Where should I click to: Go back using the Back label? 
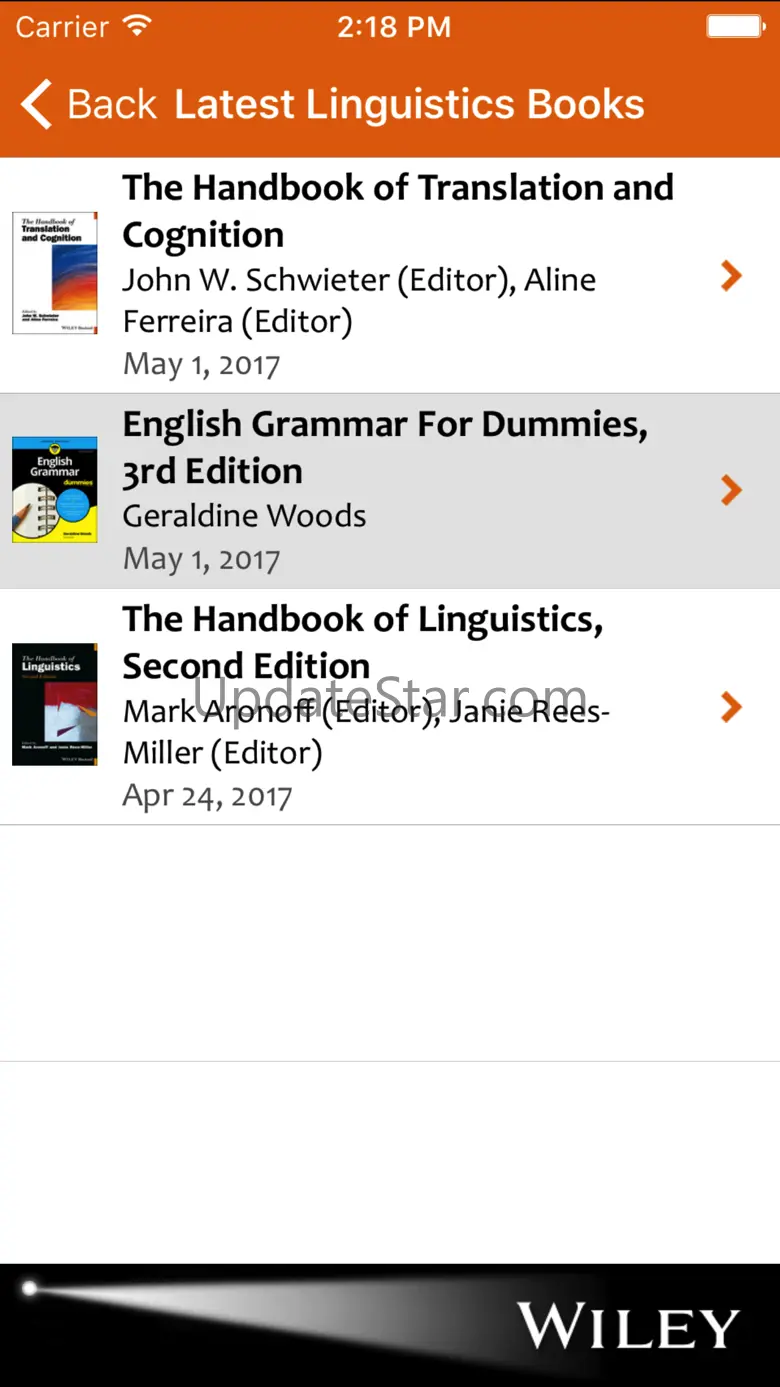pyautogui.click(x=112, y=105)
